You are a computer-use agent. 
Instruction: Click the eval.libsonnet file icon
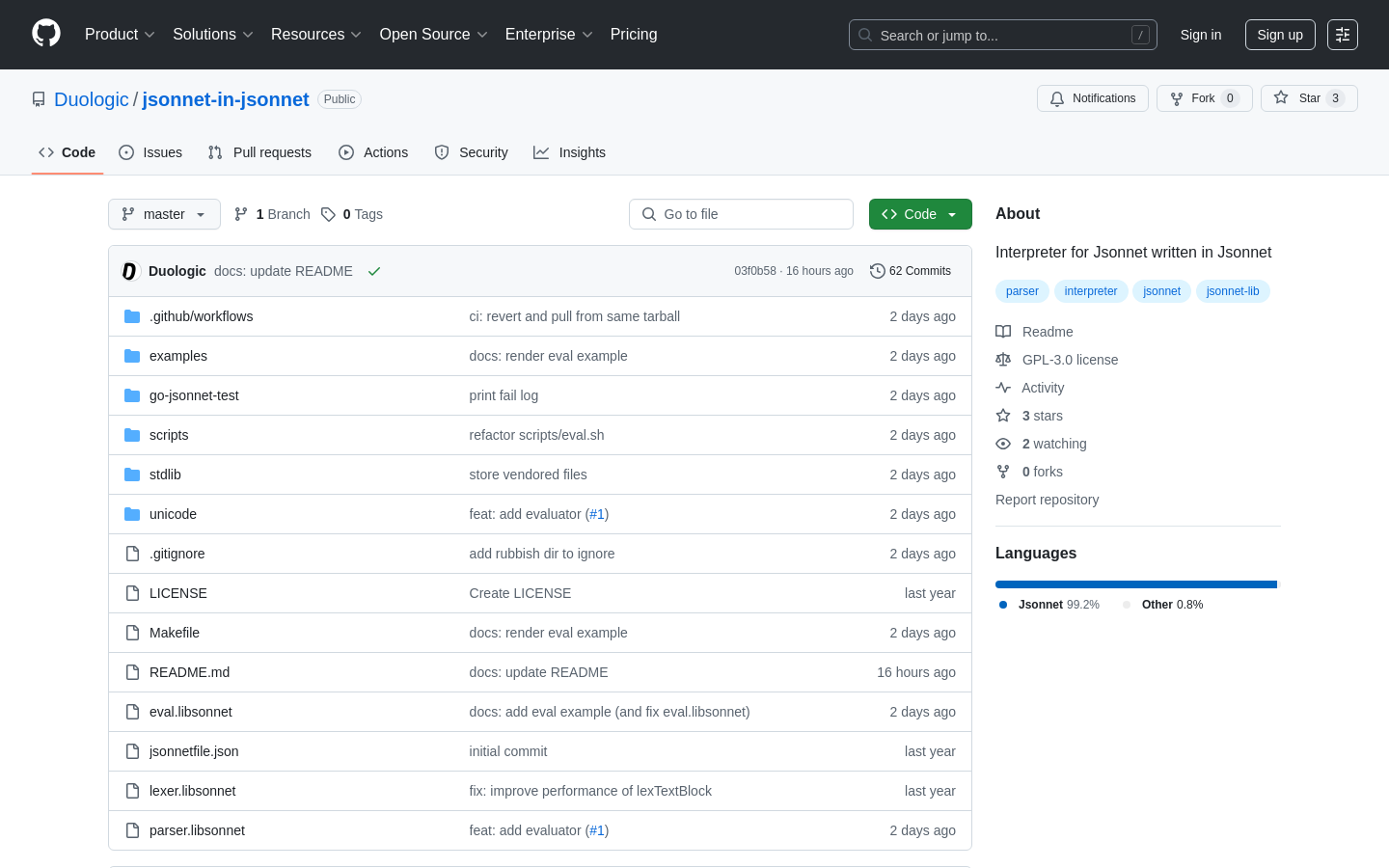(132, 712)
